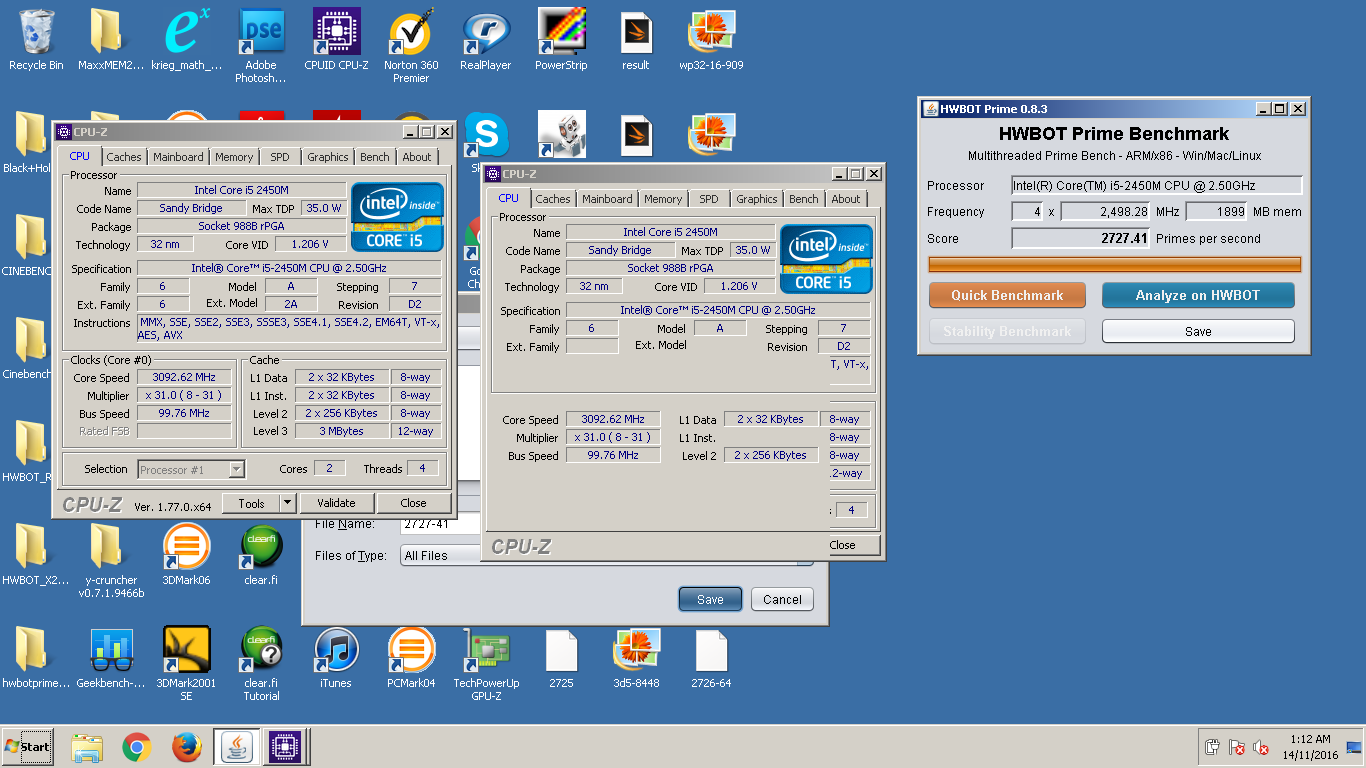
Task: Open clear.fi Tutorial shortcut
Action: coord(261,664)
